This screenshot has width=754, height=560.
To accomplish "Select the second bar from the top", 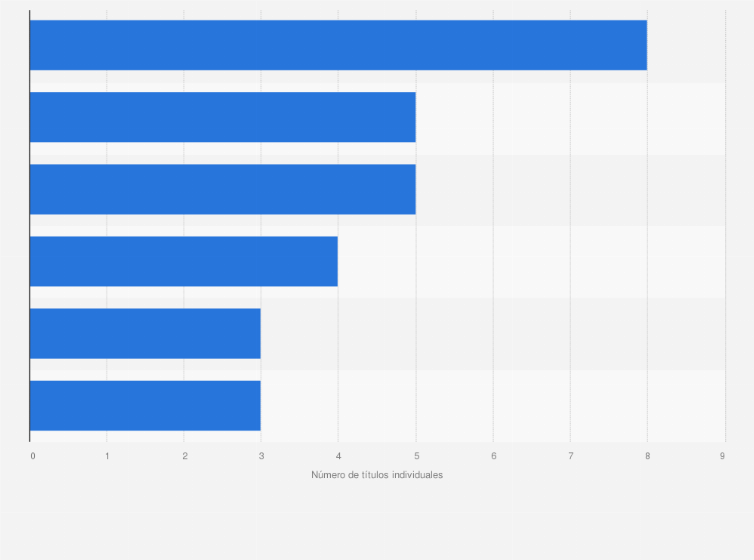I will (x=222, y=117).
